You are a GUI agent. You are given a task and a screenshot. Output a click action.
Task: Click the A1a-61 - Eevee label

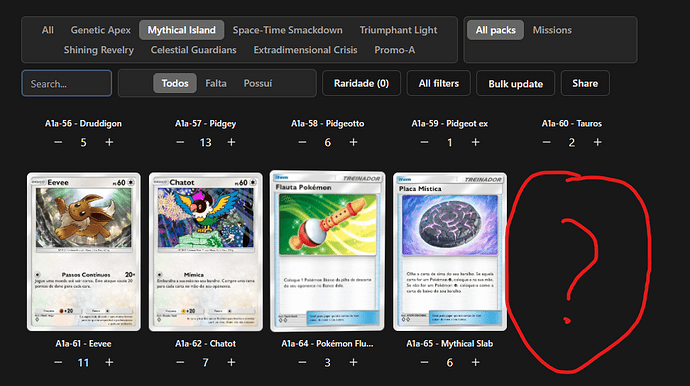83,344
